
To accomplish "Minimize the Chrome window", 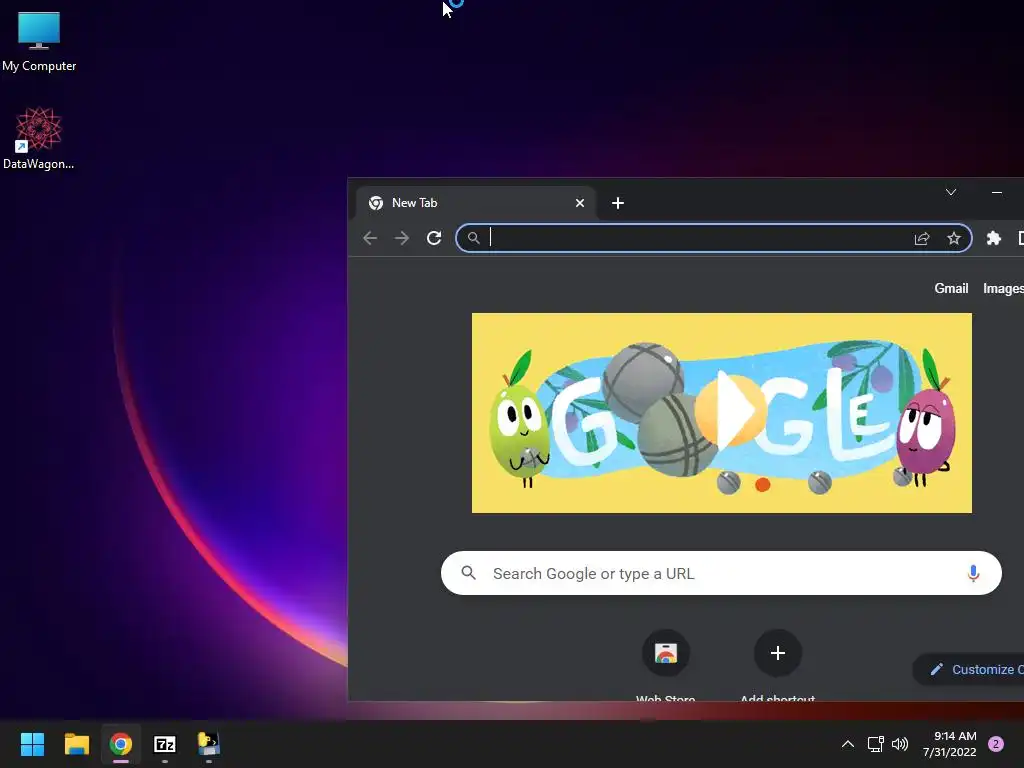I will point(997,192).
